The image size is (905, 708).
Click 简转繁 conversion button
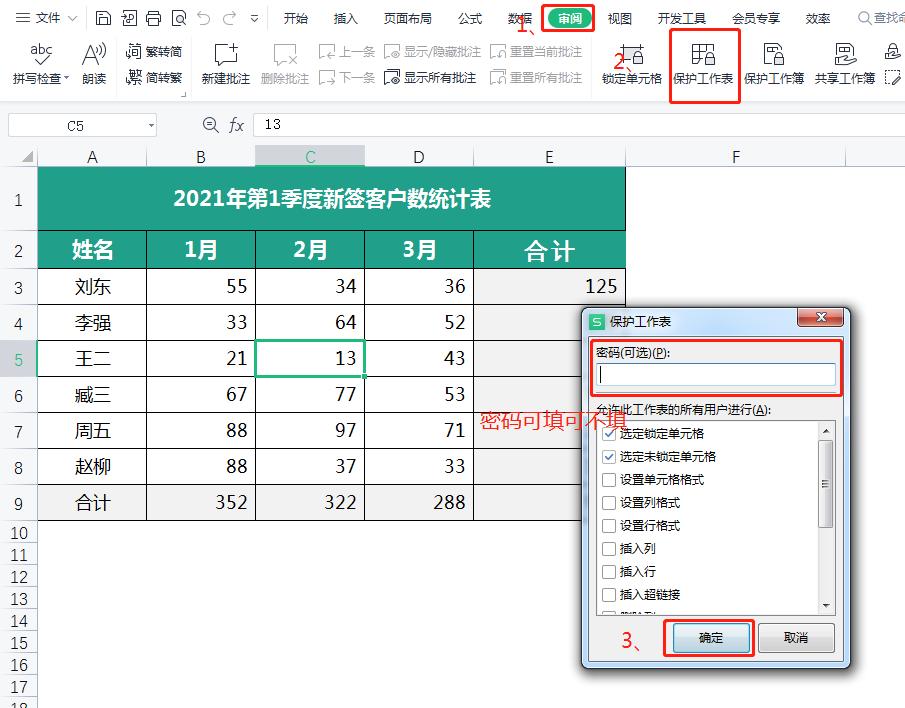point(154,77)
